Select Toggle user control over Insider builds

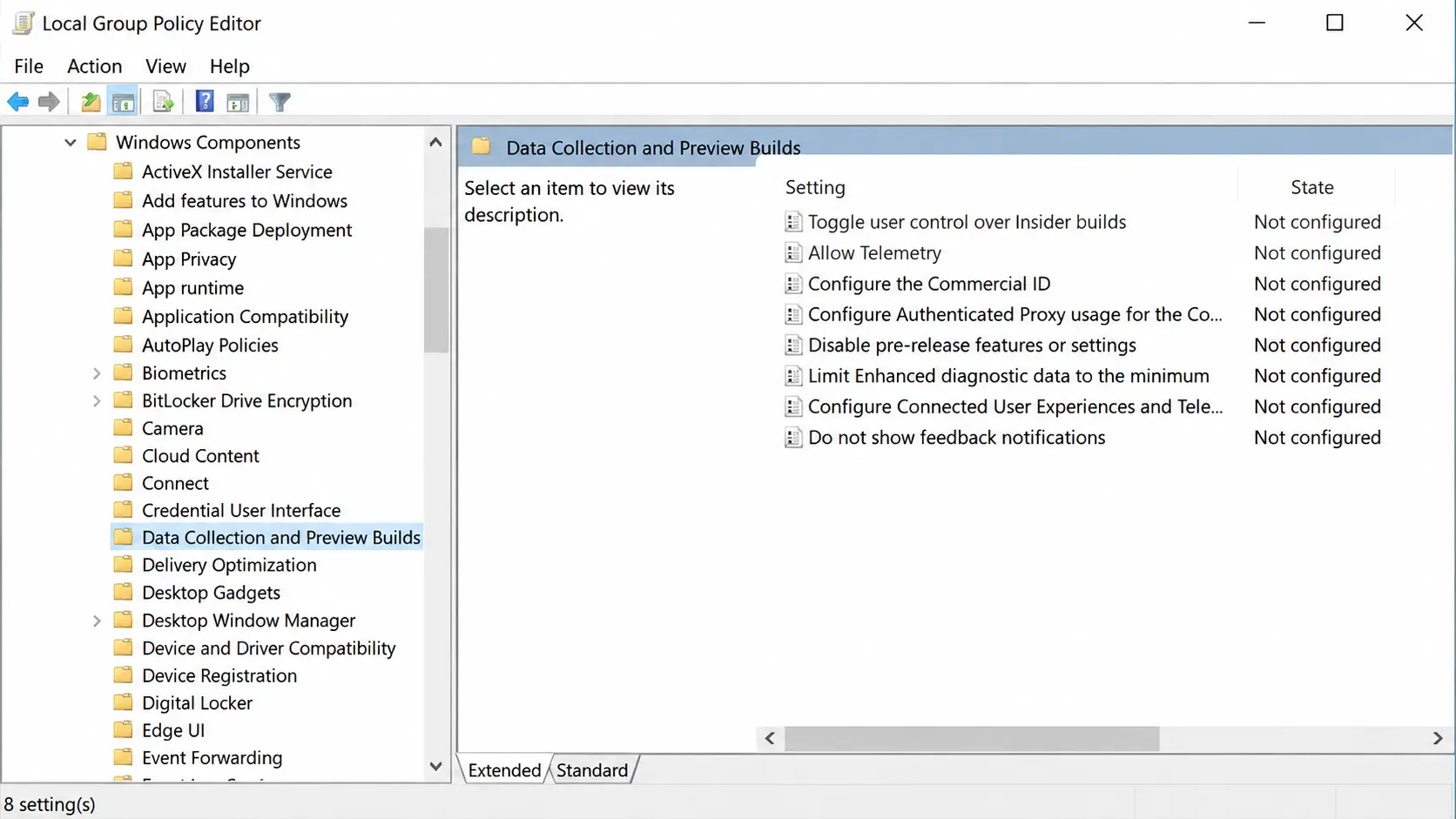tap(967, 222)
